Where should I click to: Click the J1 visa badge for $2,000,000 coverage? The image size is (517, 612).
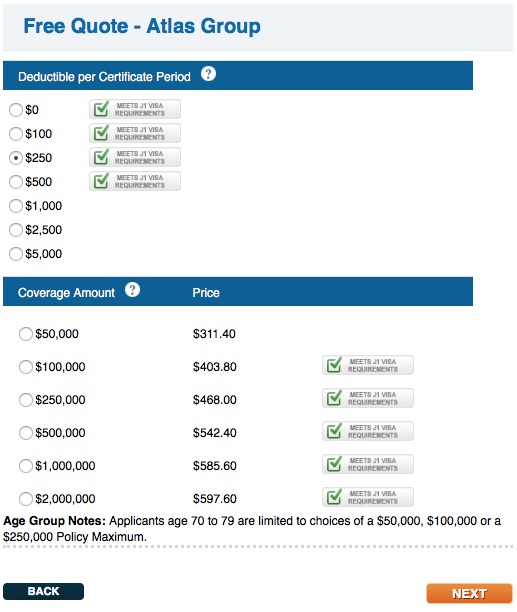pyautogui.click(x=368, y=497)
